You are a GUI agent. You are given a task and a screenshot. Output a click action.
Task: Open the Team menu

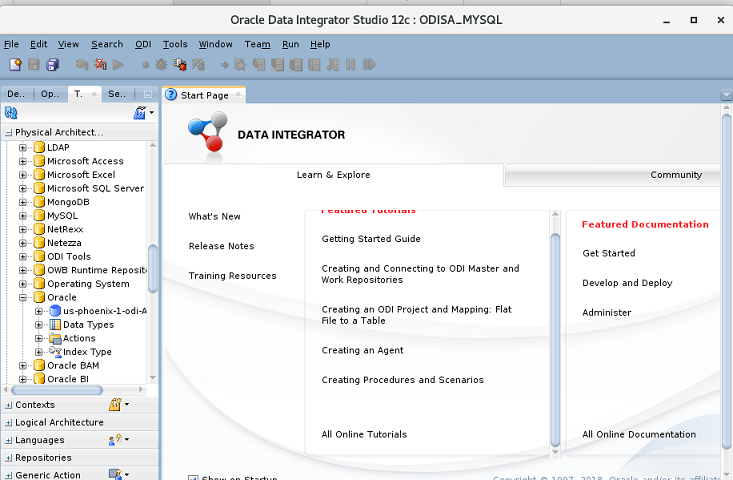257,44
